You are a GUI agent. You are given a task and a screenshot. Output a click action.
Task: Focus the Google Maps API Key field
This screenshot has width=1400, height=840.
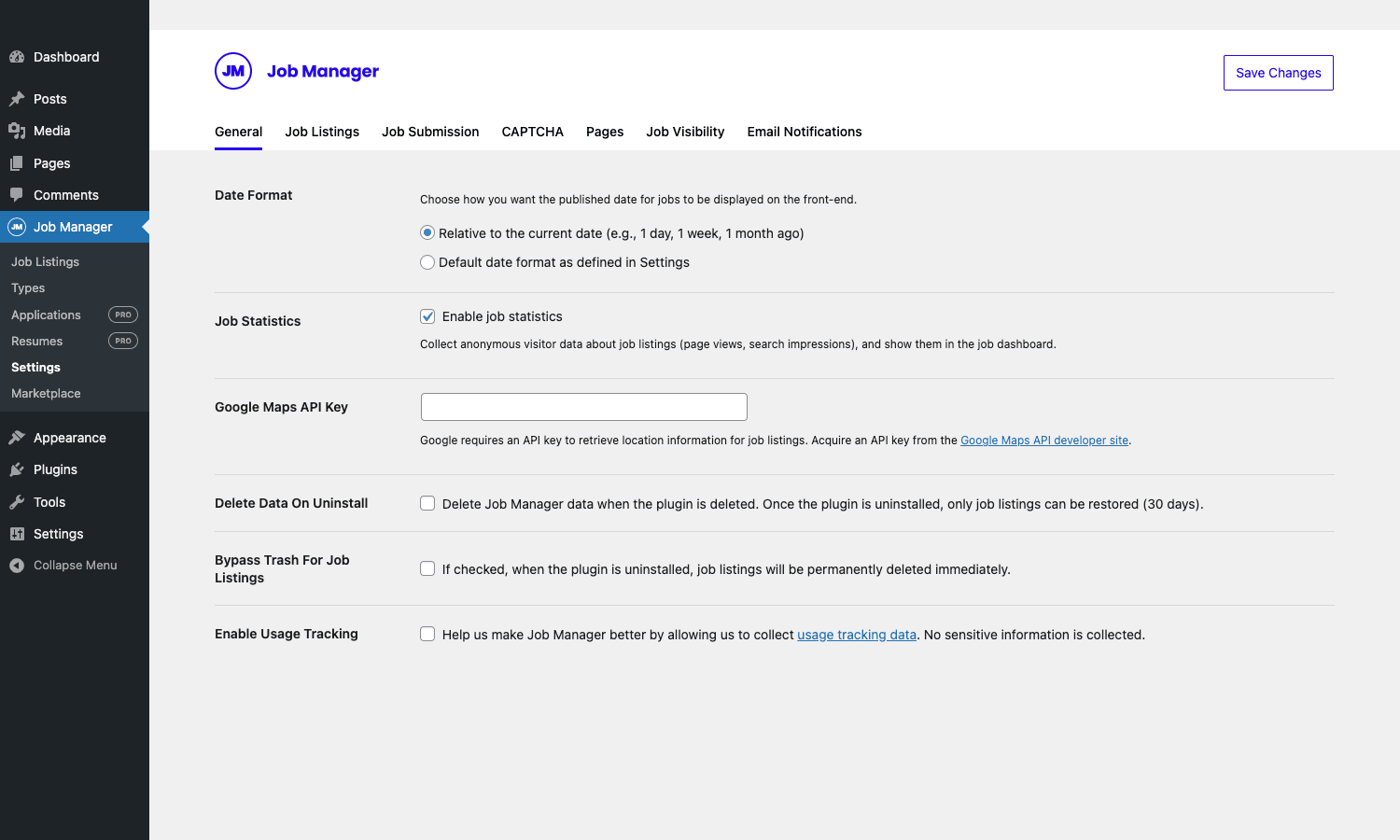pyautogui.click(x=584, y=407)
